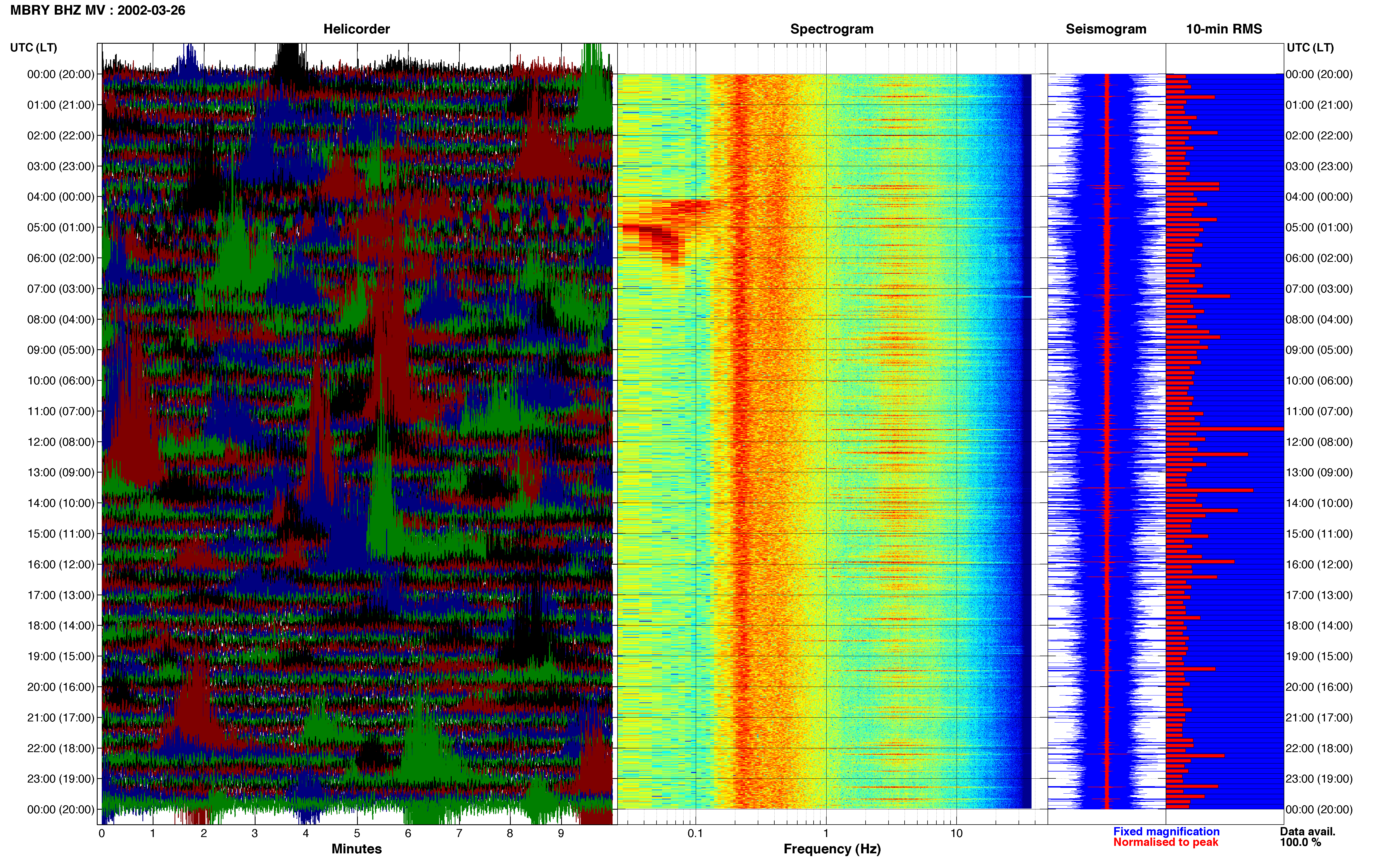Click minute tick label 3 under Helicorder
This screenshot has width=1388, height=868.
(x=255, y=833)
